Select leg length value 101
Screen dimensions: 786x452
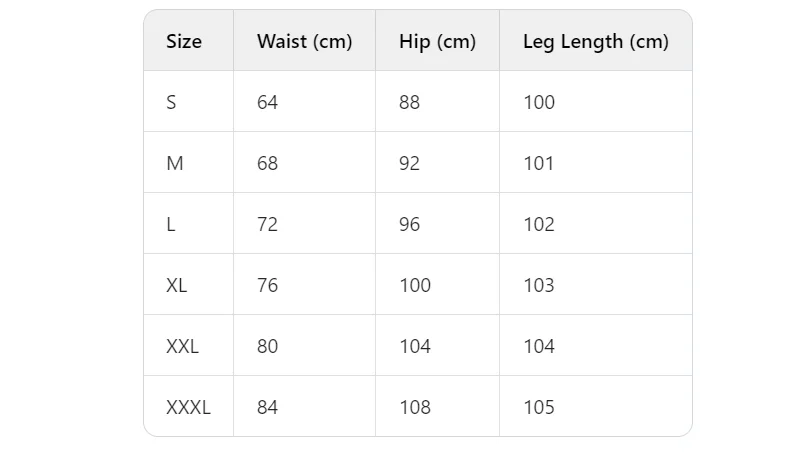[x=538, y=163]
